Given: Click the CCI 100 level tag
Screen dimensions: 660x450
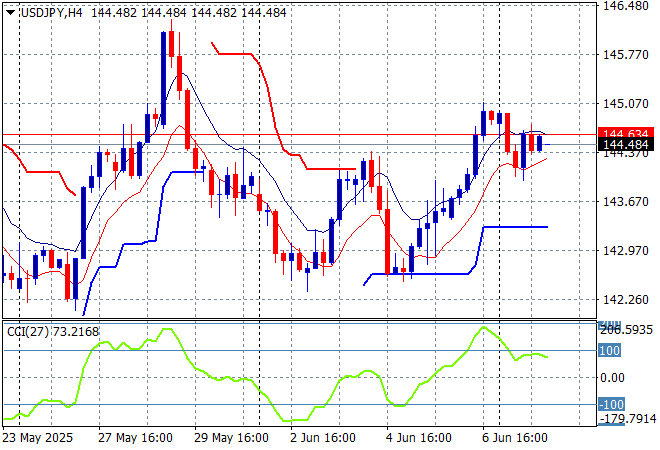Looking at the screenshot, I should [x=611, y=350].
